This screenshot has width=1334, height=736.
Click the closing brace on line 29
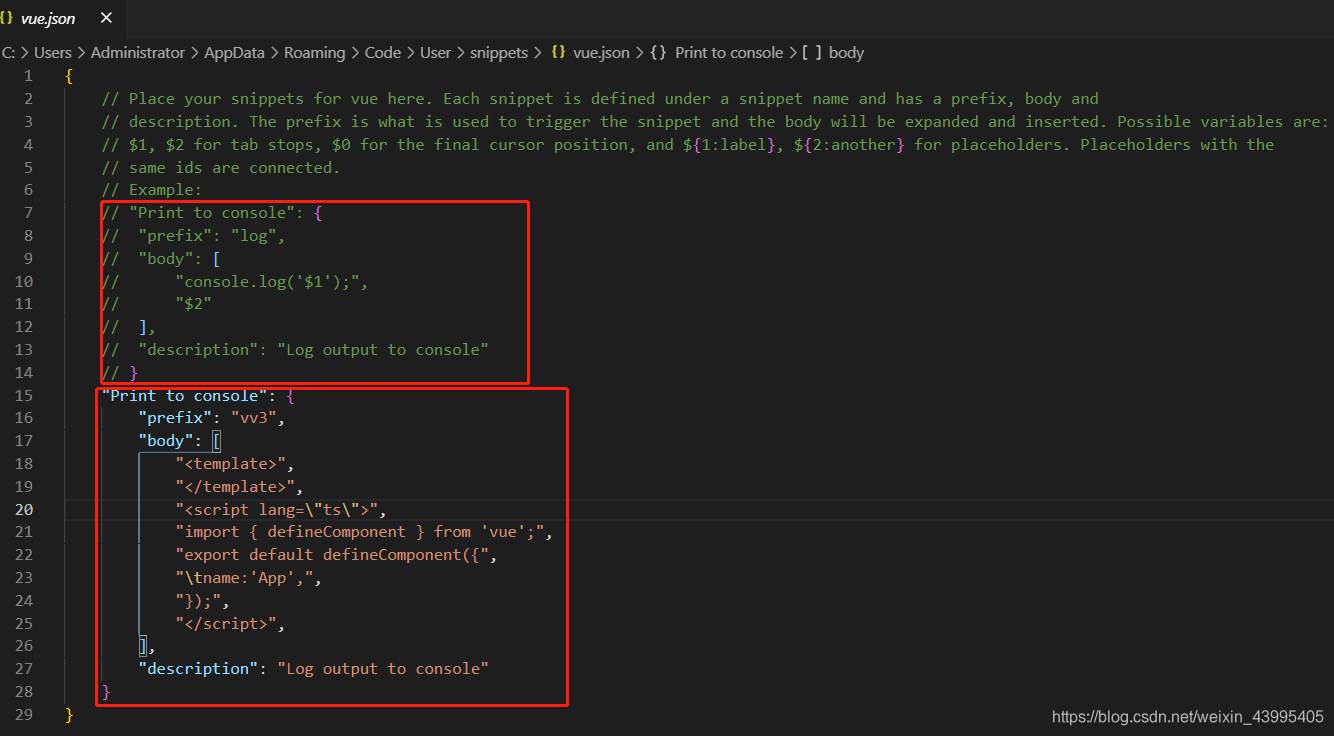(68, 714)
